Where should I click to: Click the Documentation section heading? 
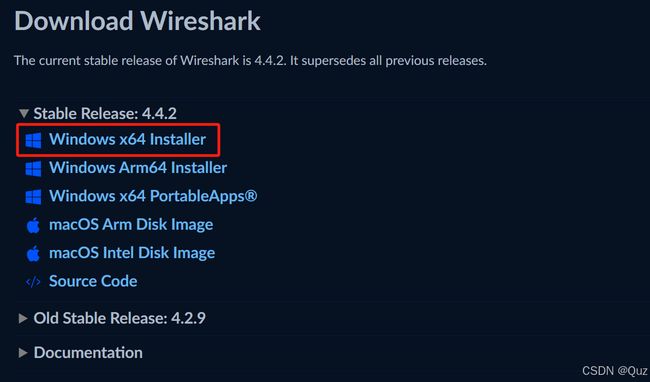[x=88, y=353]
